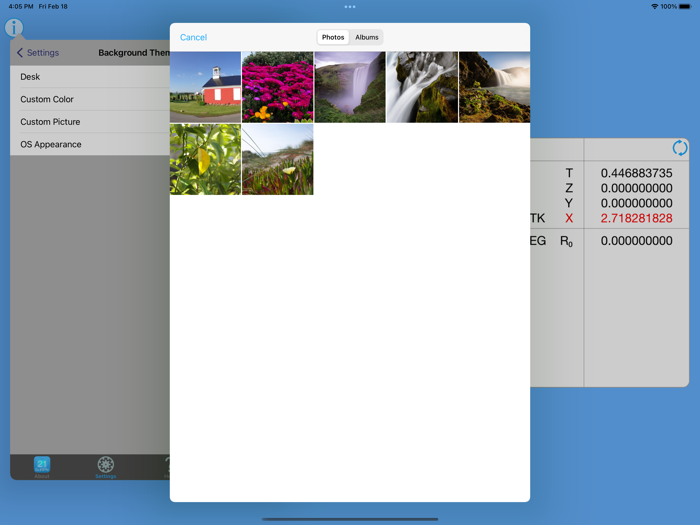Tap the blue info icon above the settings panel
700x525 pixels.
14,28
